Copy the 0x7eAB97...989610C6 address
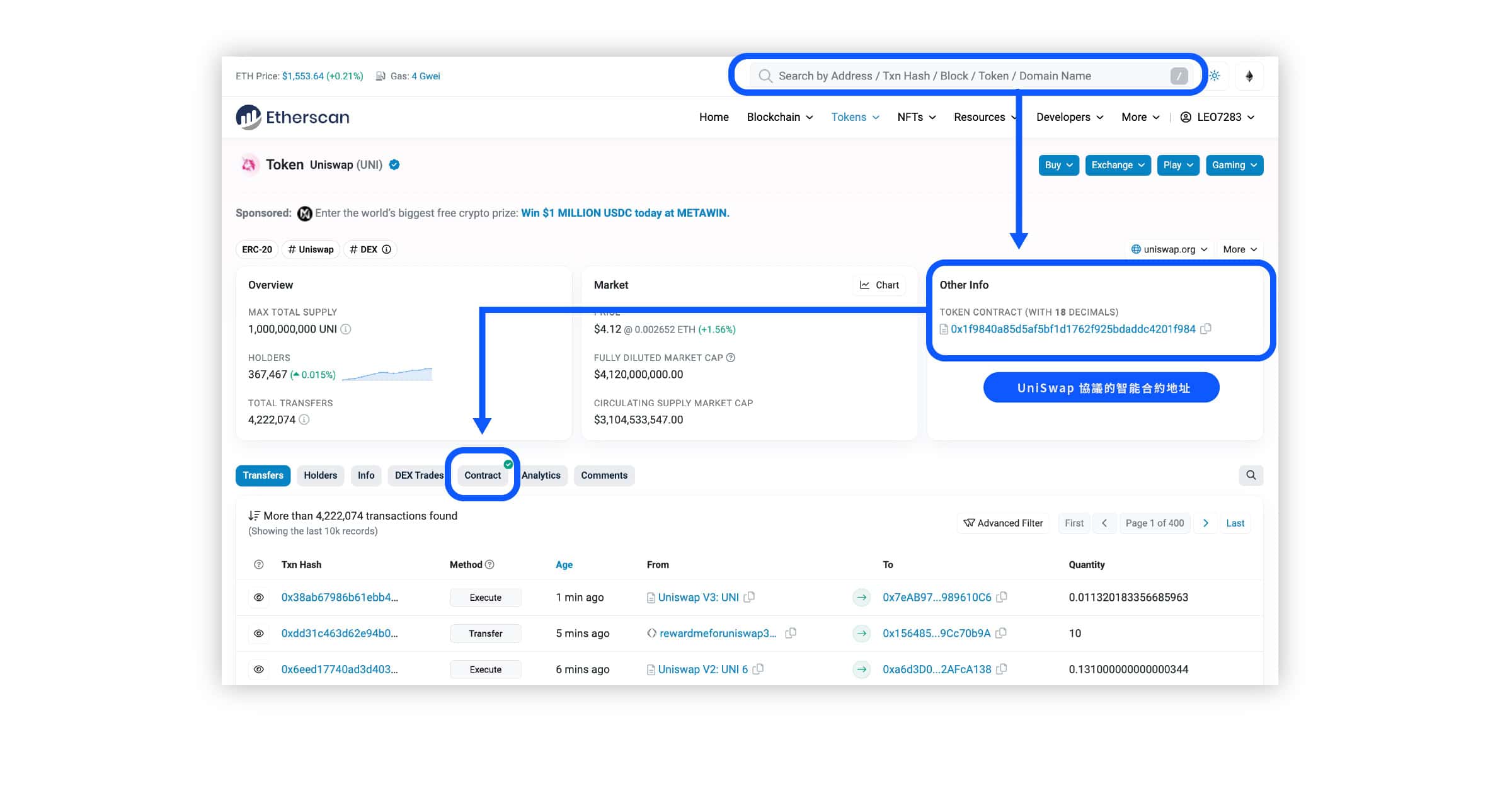1512x791 pixels. pyautogui.click(x=1002, y=597)
